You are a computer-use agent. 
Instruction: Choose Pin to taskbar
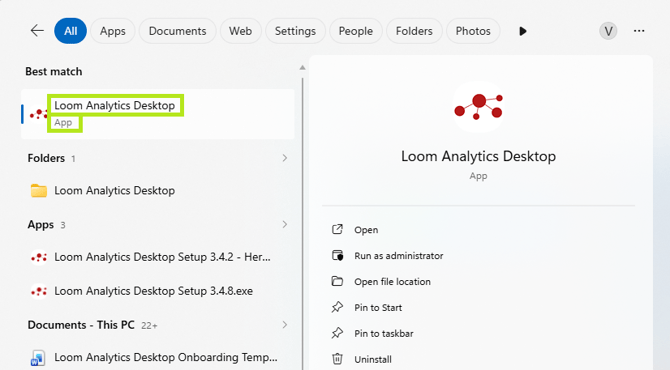point(384,334)
